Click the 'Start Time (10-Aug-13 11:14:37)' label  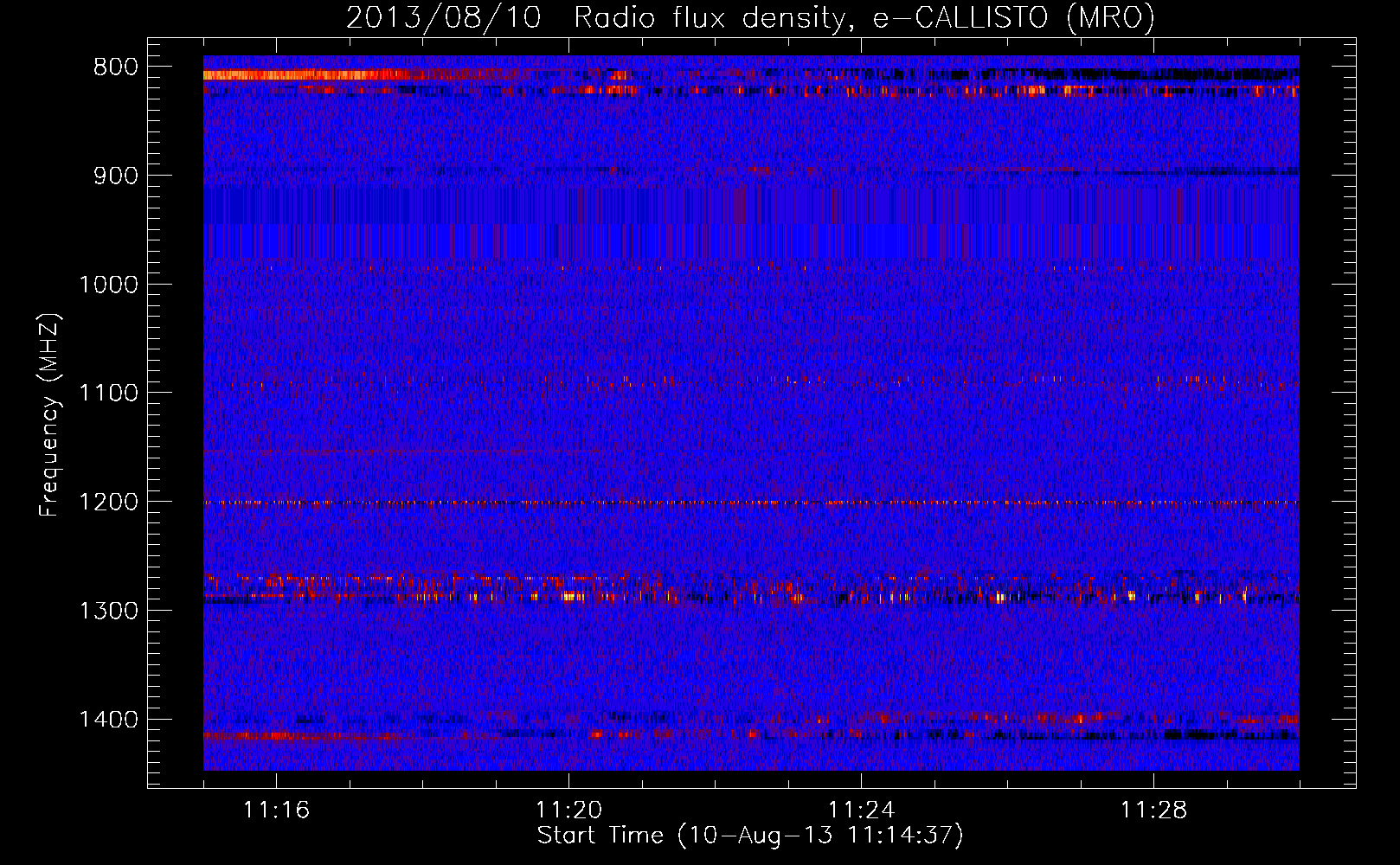click(750, 836)
